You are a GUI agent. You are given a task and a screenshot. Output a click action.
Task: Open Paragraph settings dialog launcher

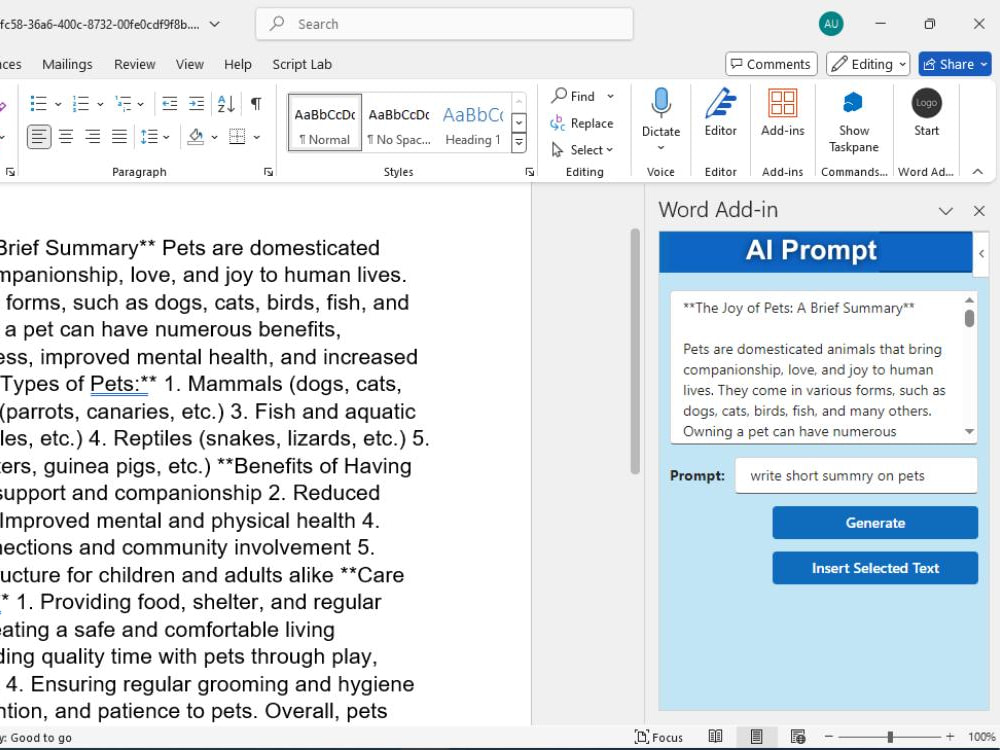268,172
